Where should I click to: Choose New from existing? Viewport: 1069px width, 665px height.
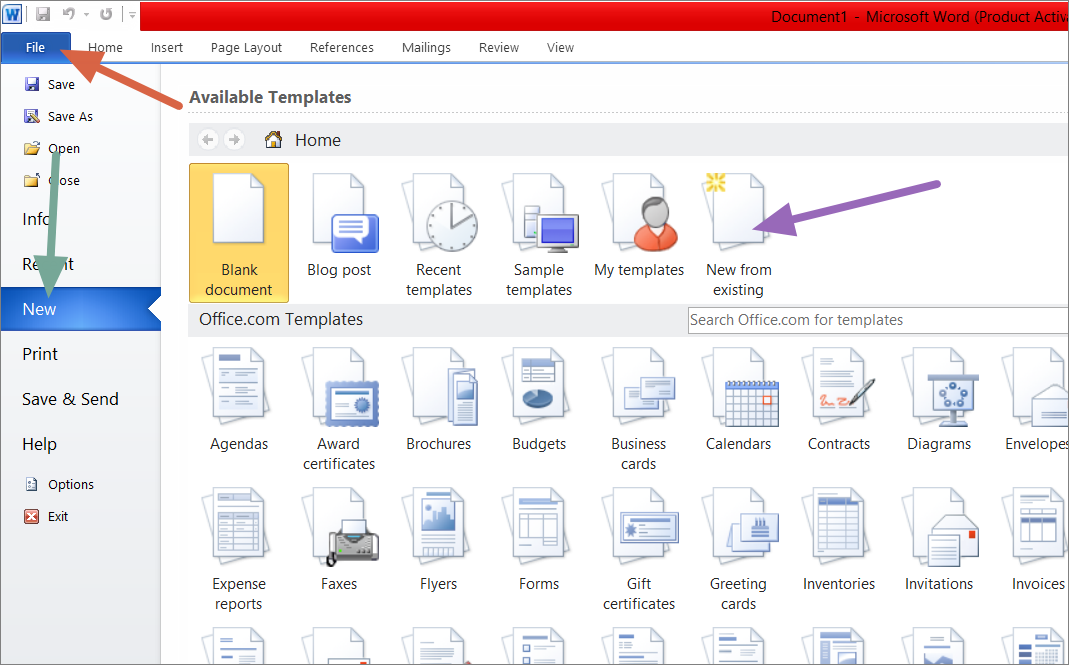738,228
